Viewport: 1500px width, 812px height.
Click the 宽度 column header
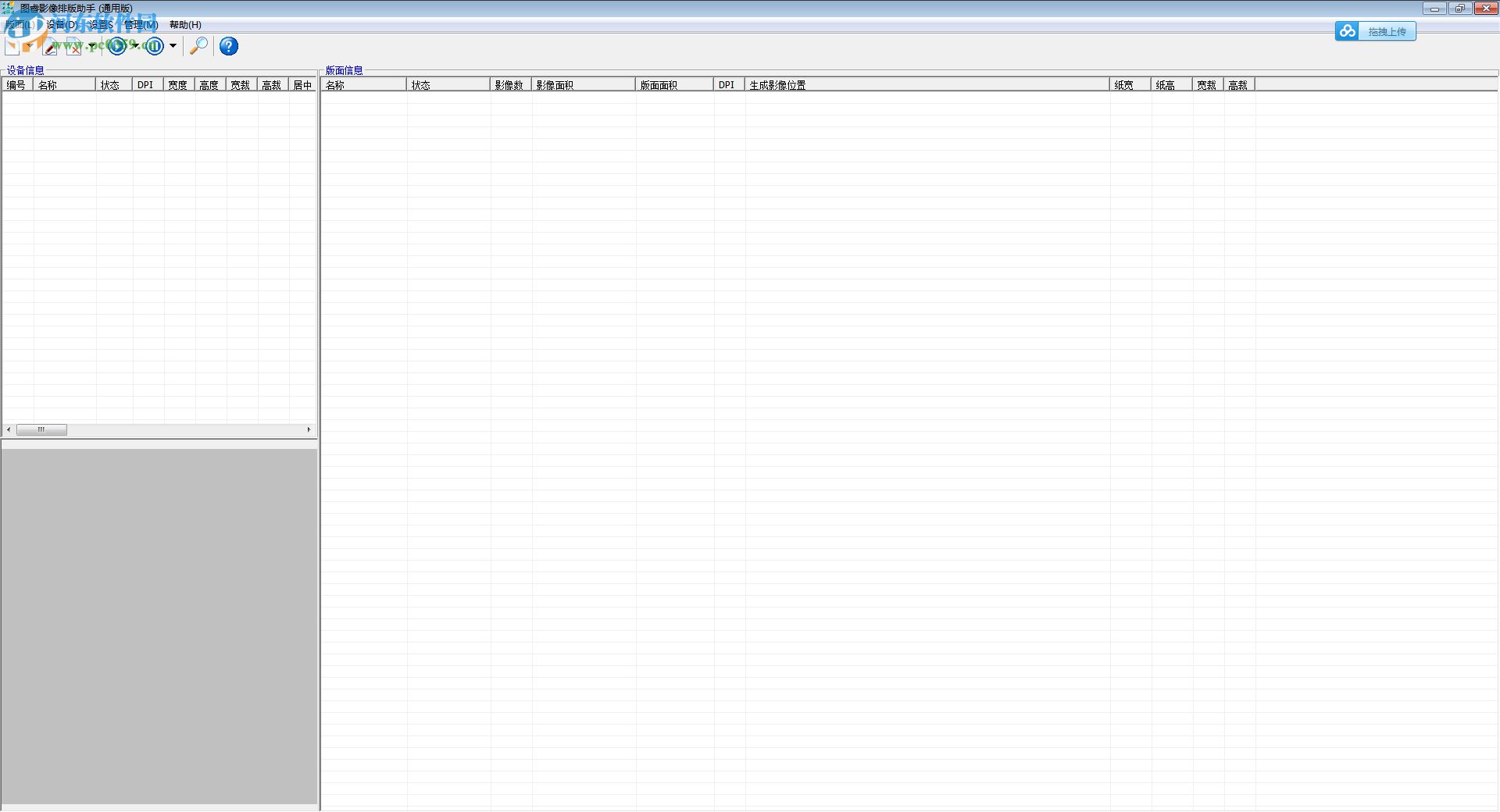coord(179,85)
